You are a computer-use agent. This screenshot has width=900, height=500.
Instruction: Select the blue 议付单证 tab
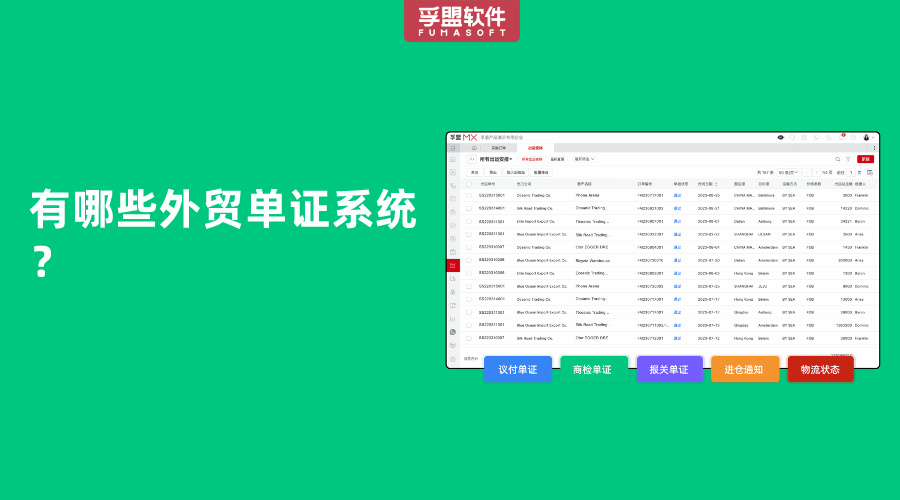click(518, 369)
